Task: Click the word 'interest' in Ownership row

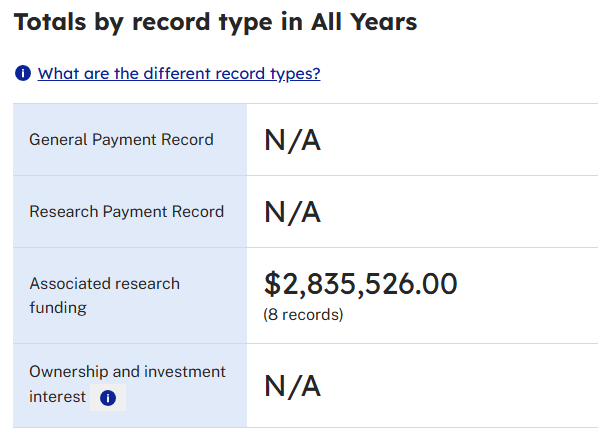Action: click(57, 397)
